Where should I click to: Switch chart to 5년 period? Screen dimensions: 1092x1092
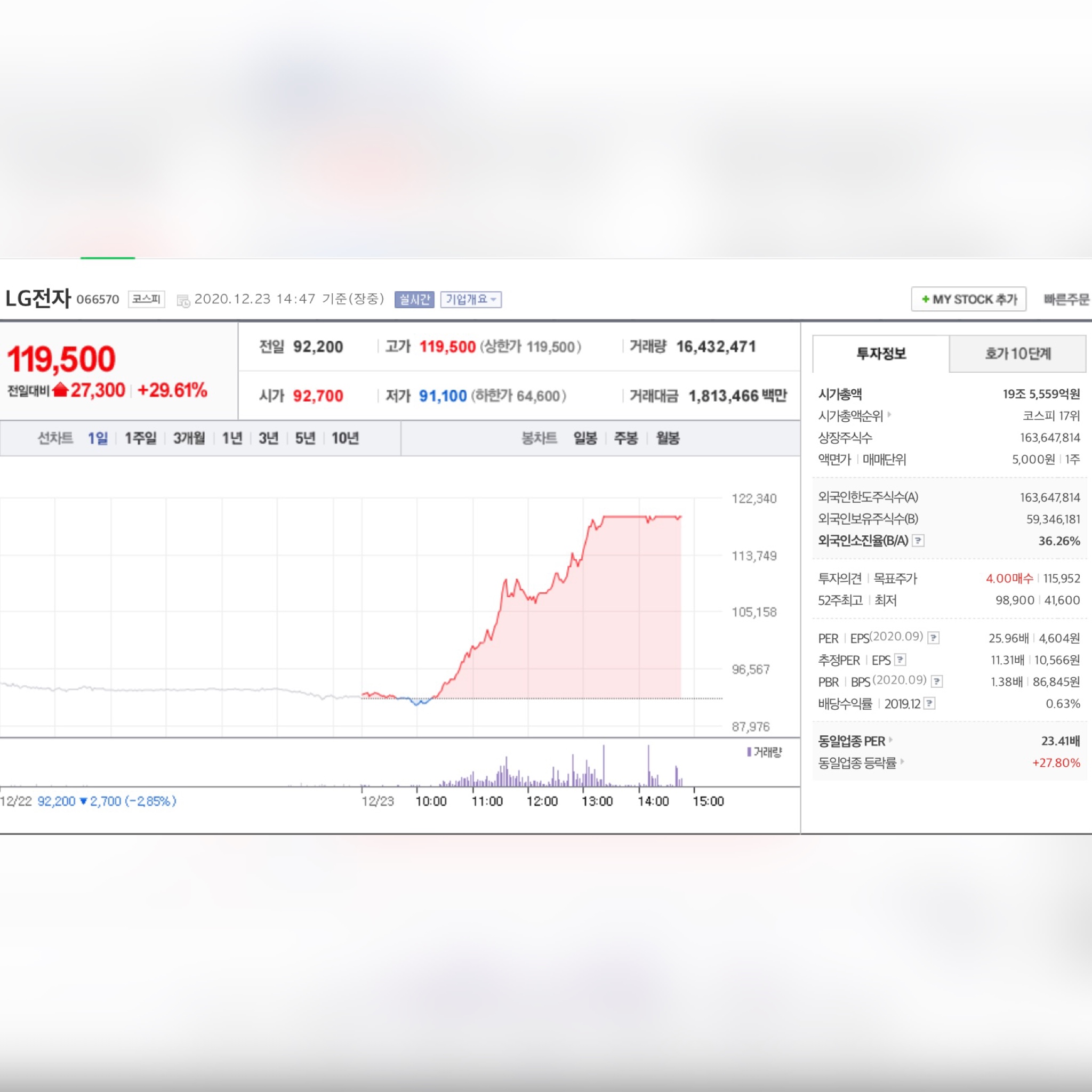[x=305, y=438]
